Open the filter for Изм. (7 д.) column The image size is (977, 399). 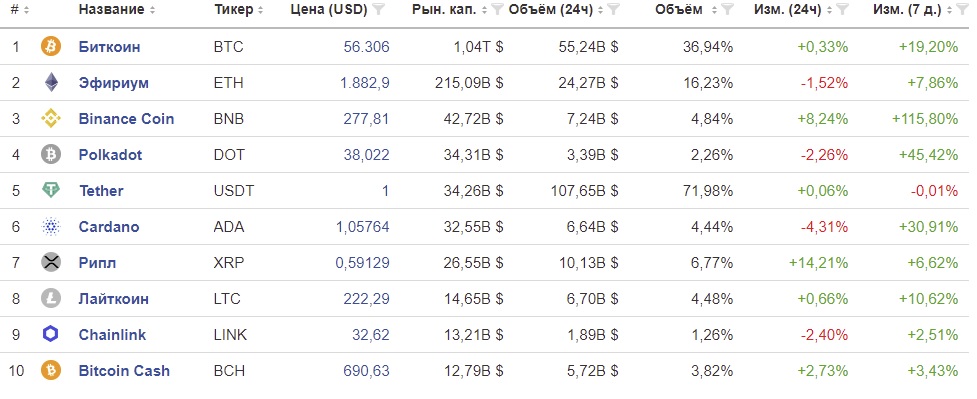[960, 9]
